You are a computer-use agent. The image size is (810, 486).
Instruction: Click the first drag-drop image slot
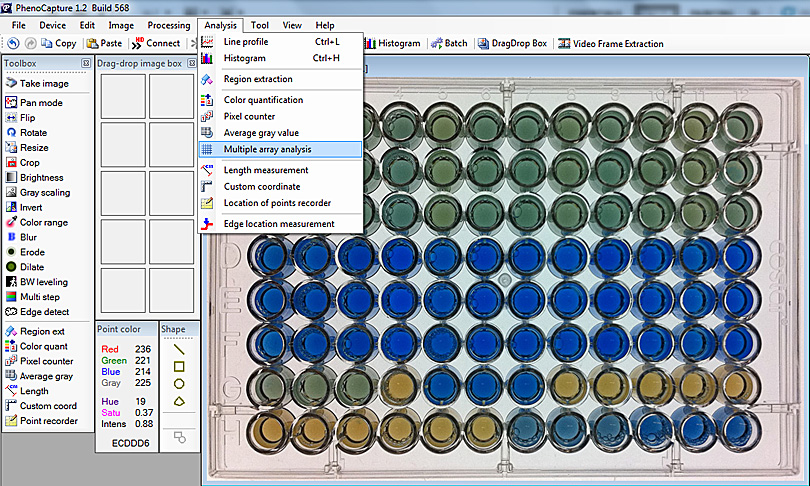[122, 95]
